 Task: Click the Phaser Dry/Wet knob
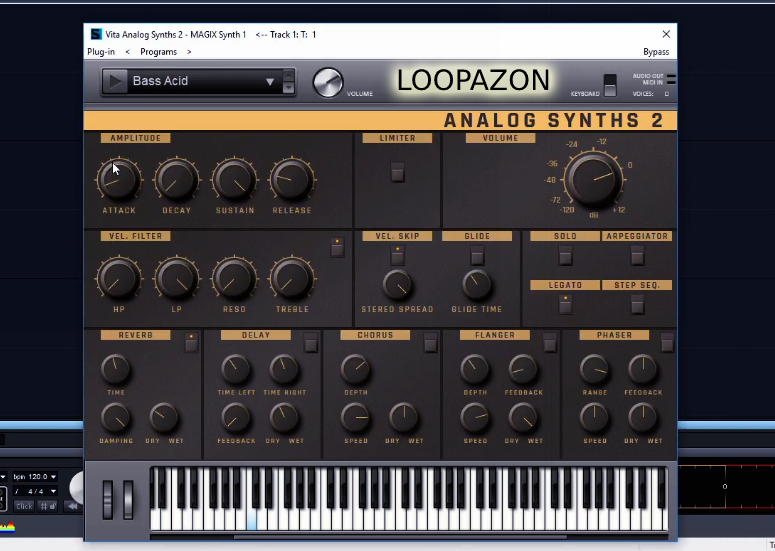(x=643, y=418)
